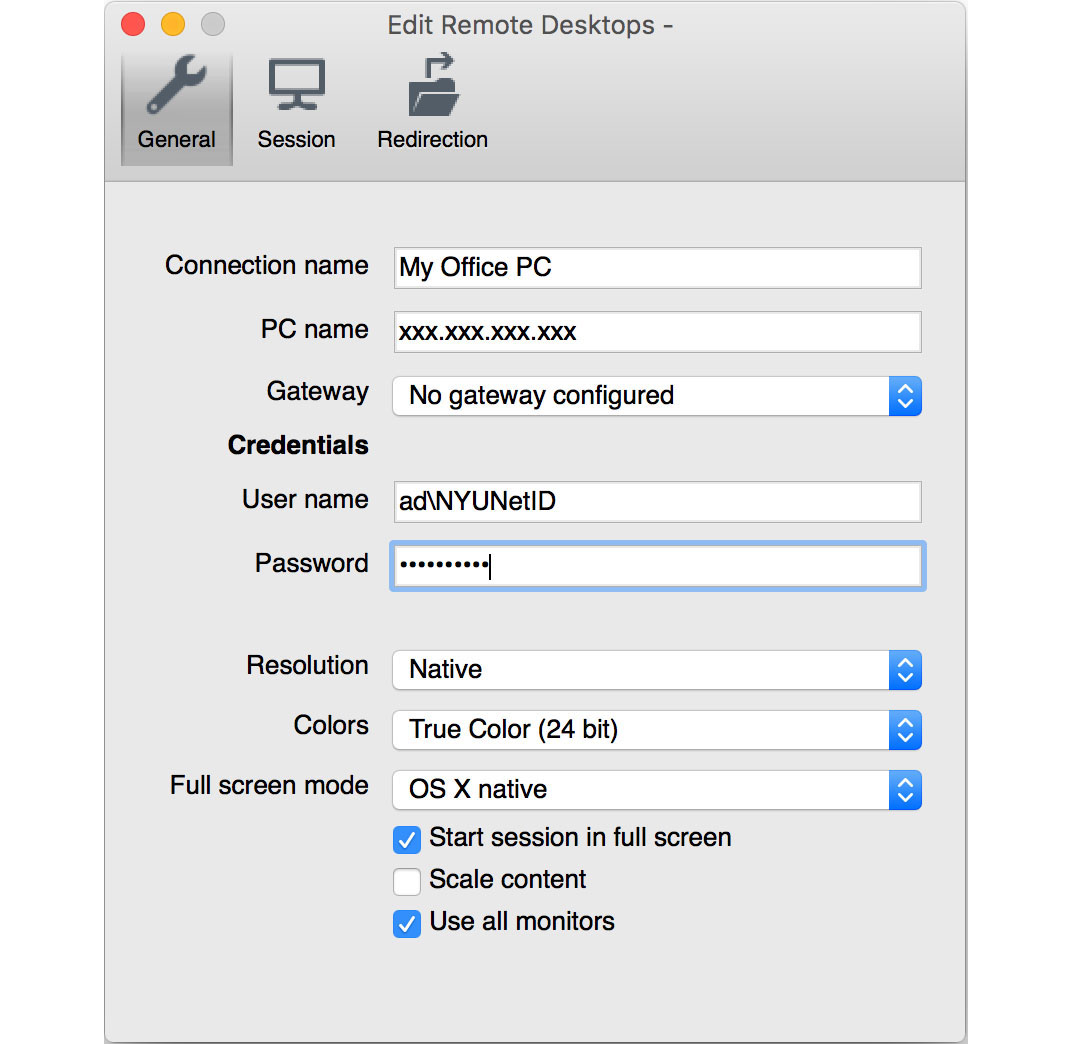
Task: Enable the Scale content checkbox
Action: [x=407, y=881]
